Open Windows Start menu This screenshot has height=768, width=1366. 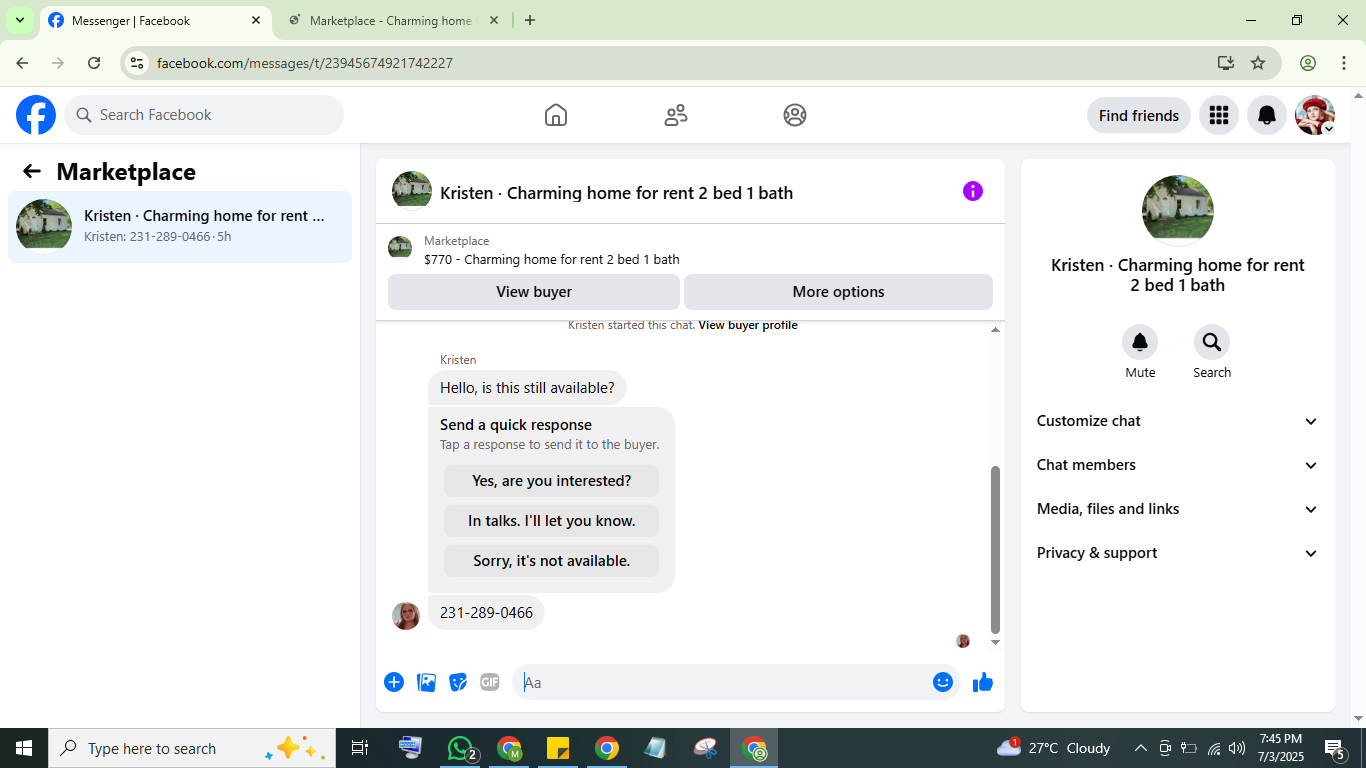pyautogui.click(x=24, y=748)
